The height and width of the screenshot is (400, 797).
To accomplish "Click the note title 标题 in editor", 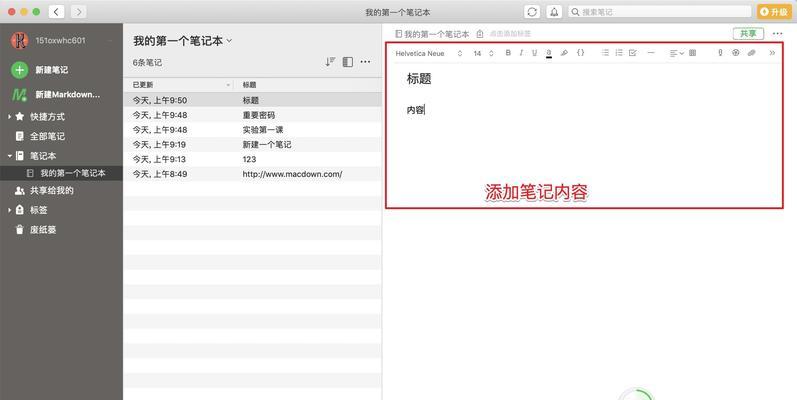I will pyautogui.click(x=419, y=79).
